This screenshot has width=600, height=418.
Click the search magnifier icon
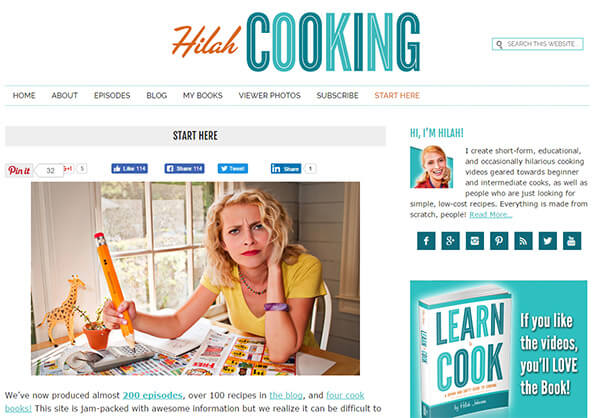click(x=499, y=44)
